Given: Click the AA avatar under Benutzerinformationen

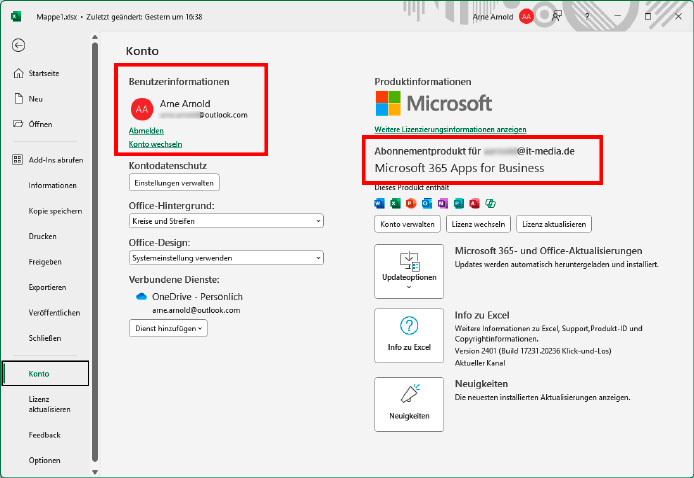Looking at the screenshot, I should coord(142,109).
